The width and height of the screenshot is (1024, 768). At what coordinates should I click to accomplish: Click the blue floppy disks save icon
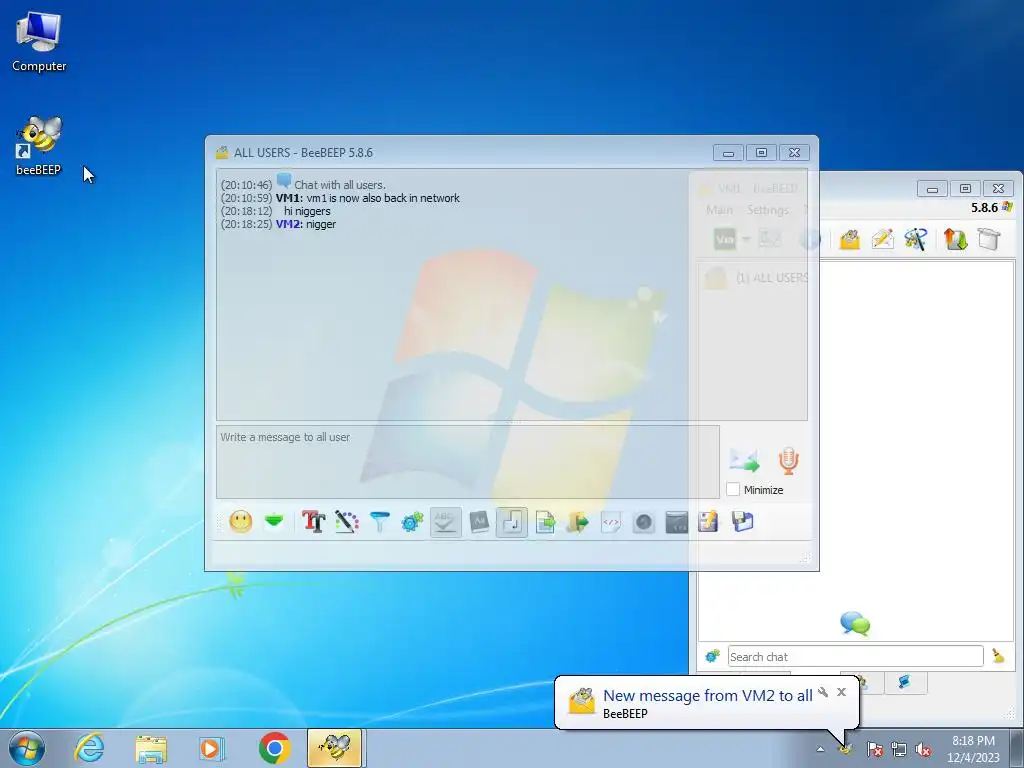[743, 522]
